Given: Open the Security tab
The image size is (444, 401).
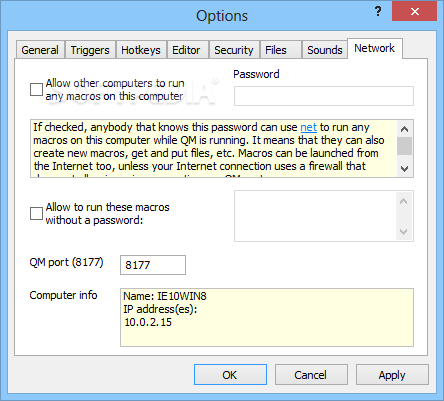Looking at the screenshot, I should point(234,50).
